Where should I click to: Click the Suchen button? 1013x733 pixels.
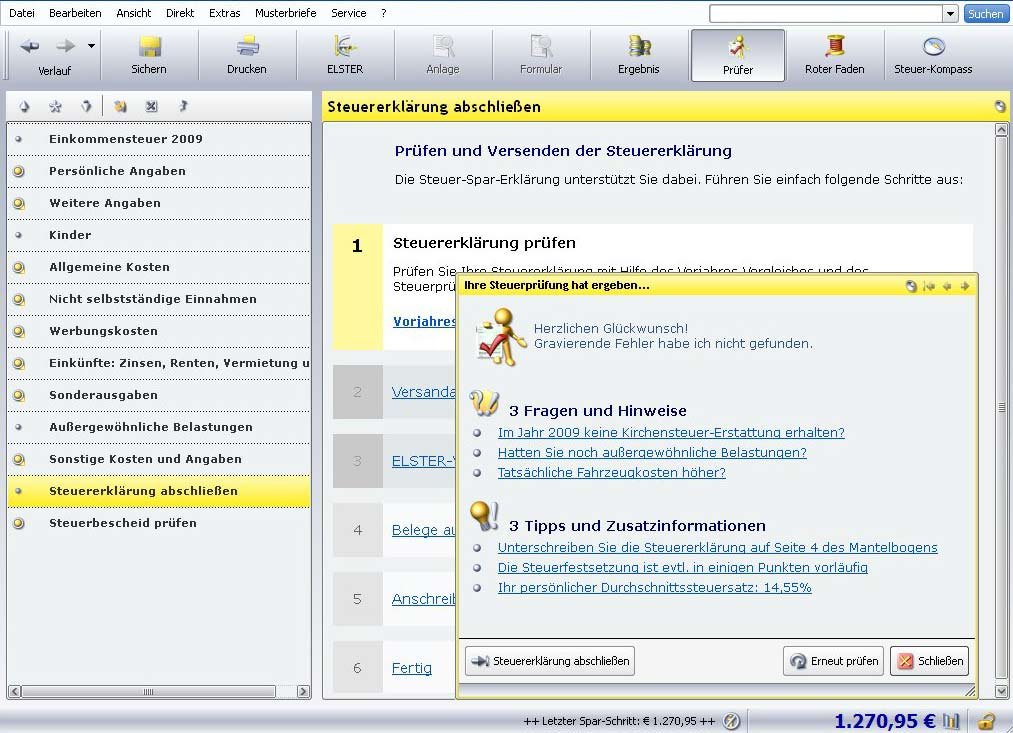pos(985,14)
